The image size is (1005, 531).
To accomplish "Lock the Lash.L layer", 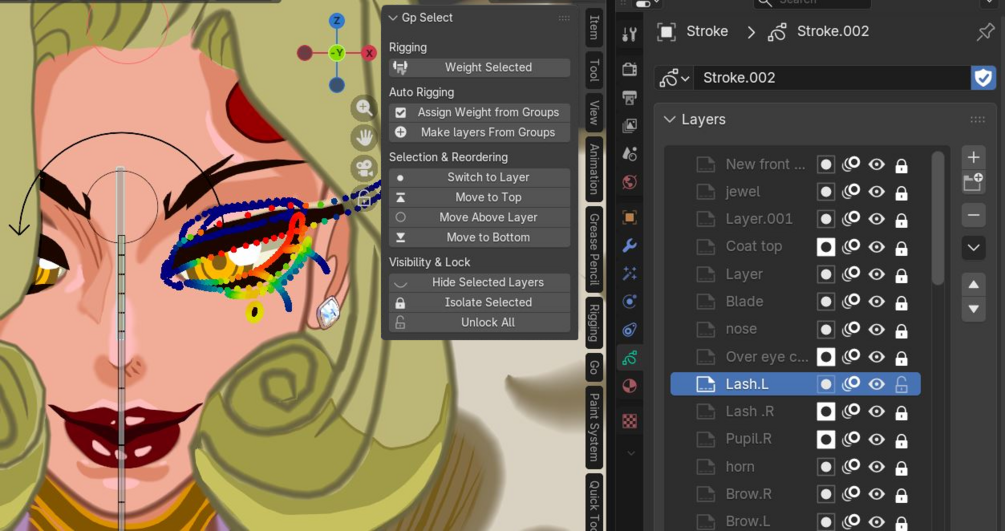I will [901, 385].
